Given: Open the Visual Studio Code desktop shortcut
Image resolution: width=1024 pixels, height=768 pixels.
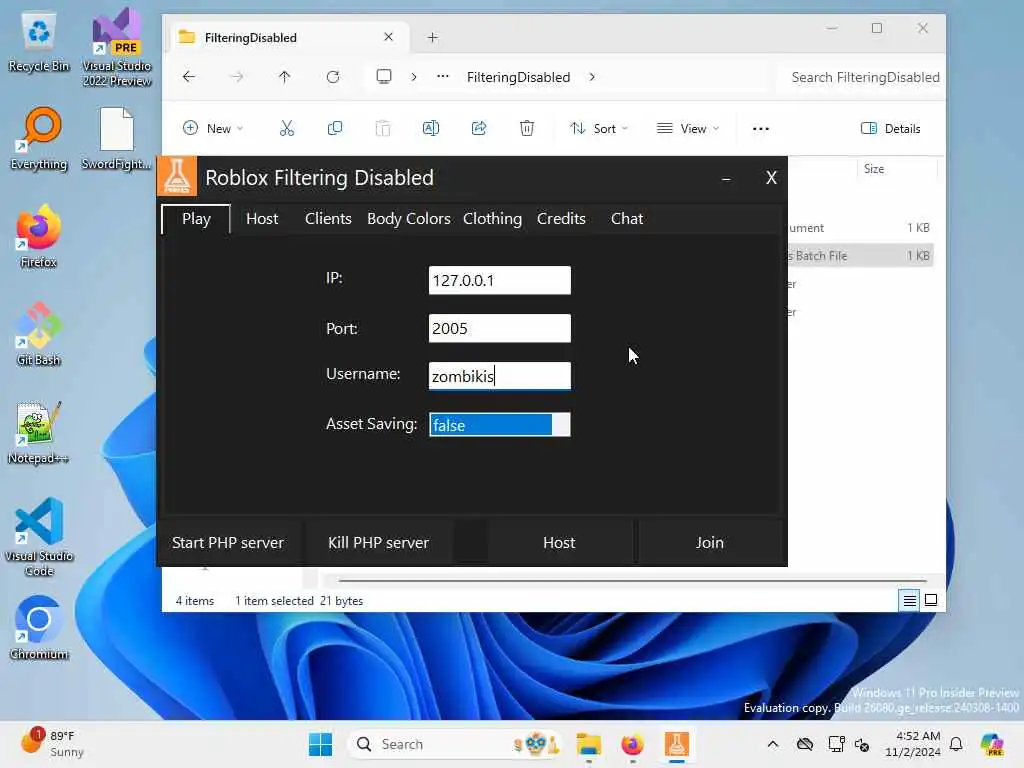Looking at the screenshot, I should (39, 537).
